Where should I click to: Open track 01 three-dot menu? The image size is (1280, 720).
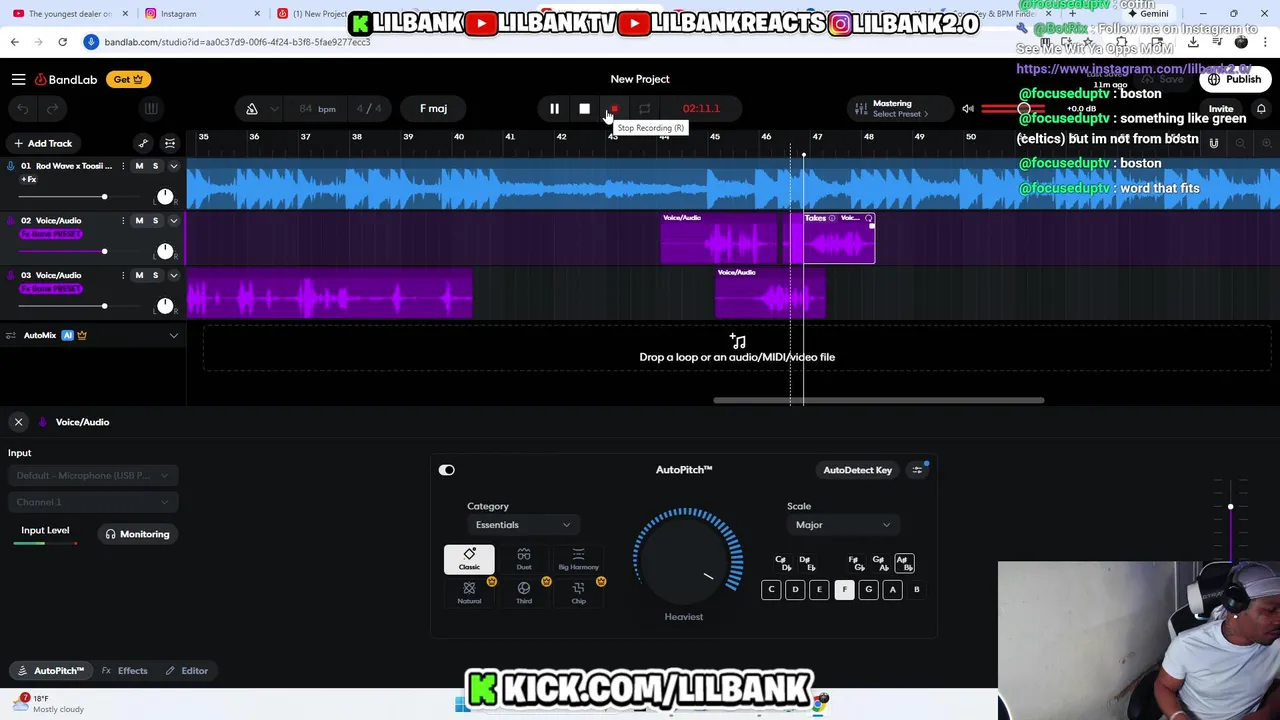click(x=123, y=166)
